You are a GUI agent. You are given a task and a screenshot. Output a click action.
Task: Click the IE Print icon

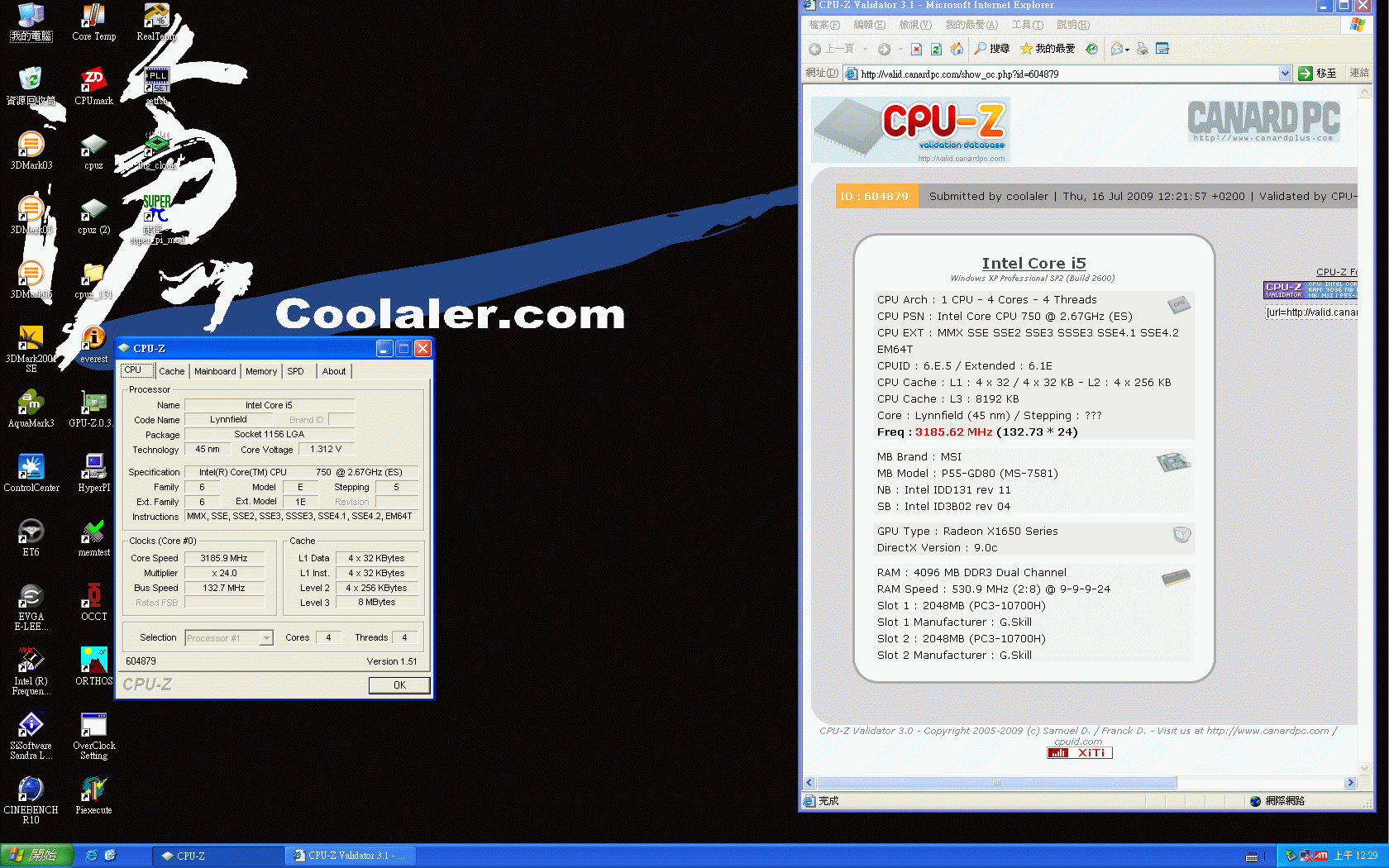pyautogui.click(x=1142, y=49)
